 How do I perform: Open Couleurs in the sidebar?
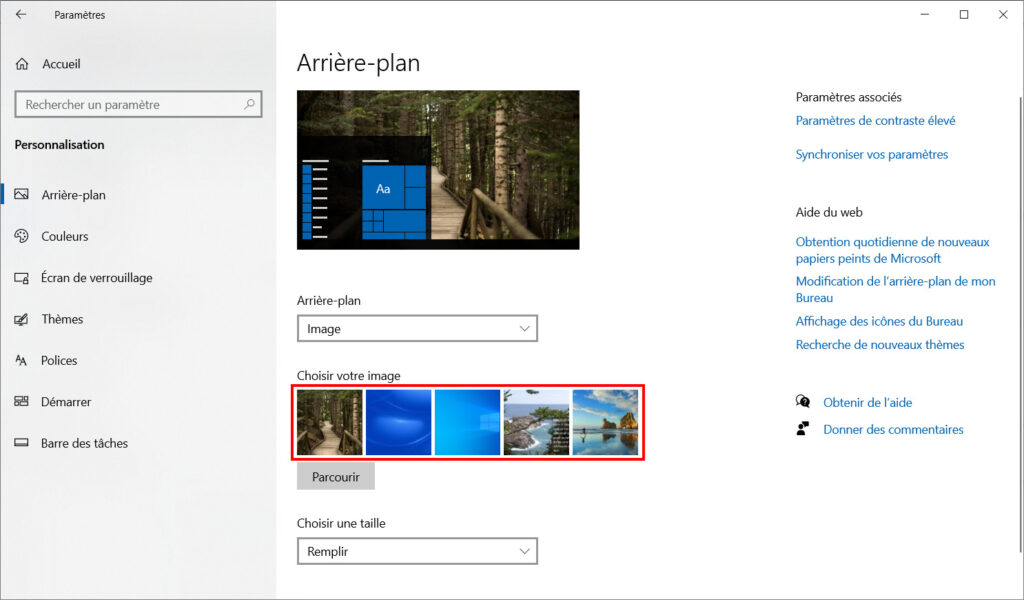click(65, 236)
